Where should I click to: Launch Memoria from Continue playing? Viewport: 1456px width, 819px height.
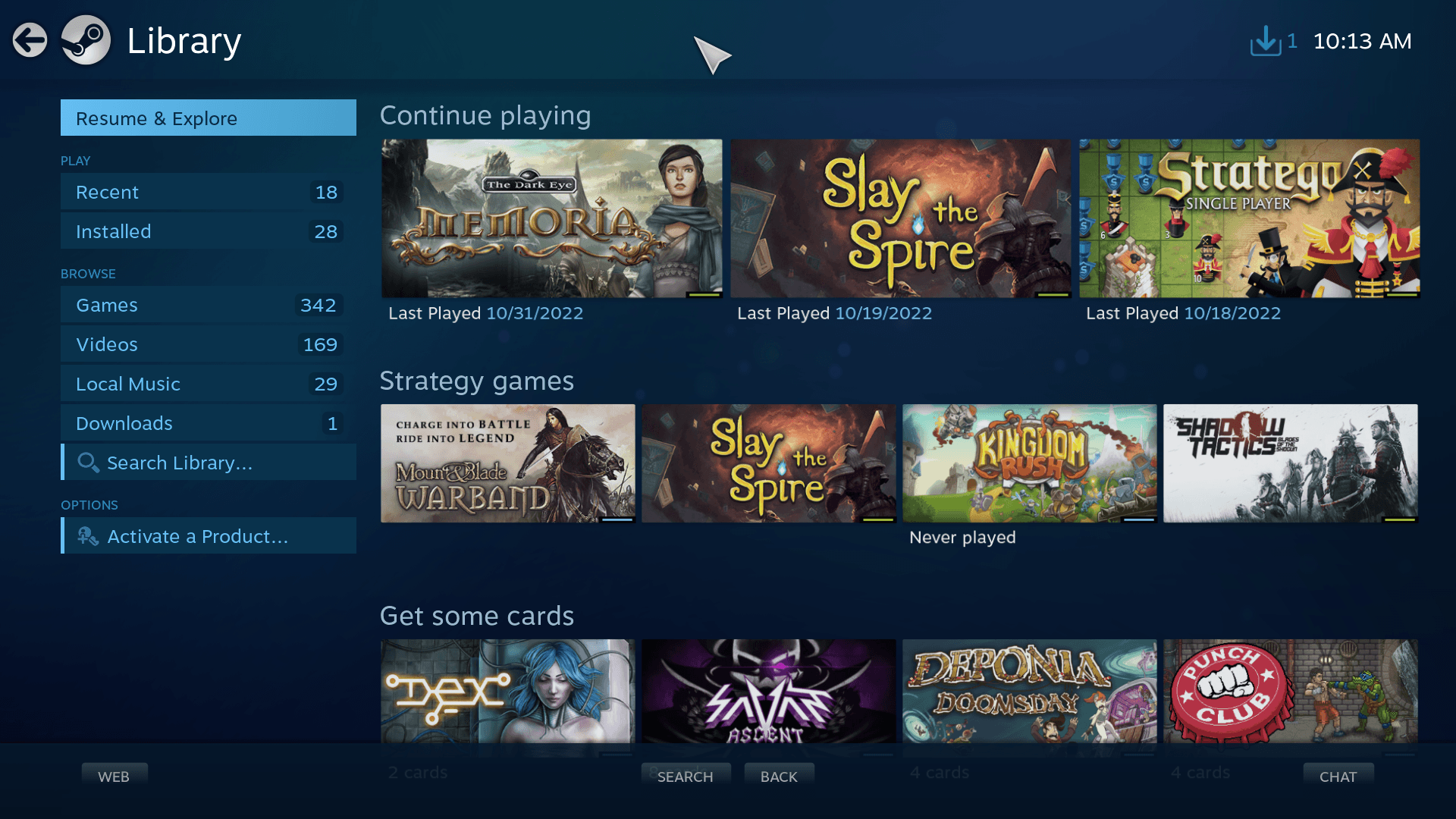point(551,218)
